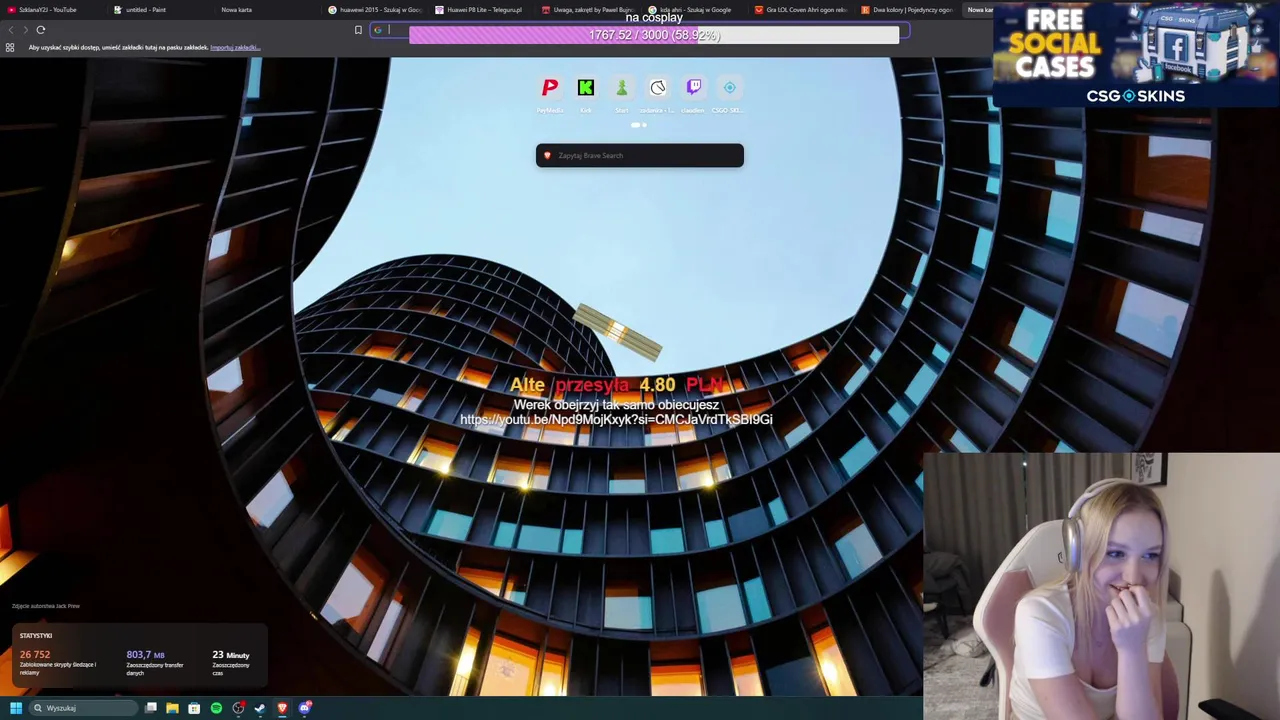
Task: Click the taskbar Wyszukaj search box
Action: (x=84, y=708)
